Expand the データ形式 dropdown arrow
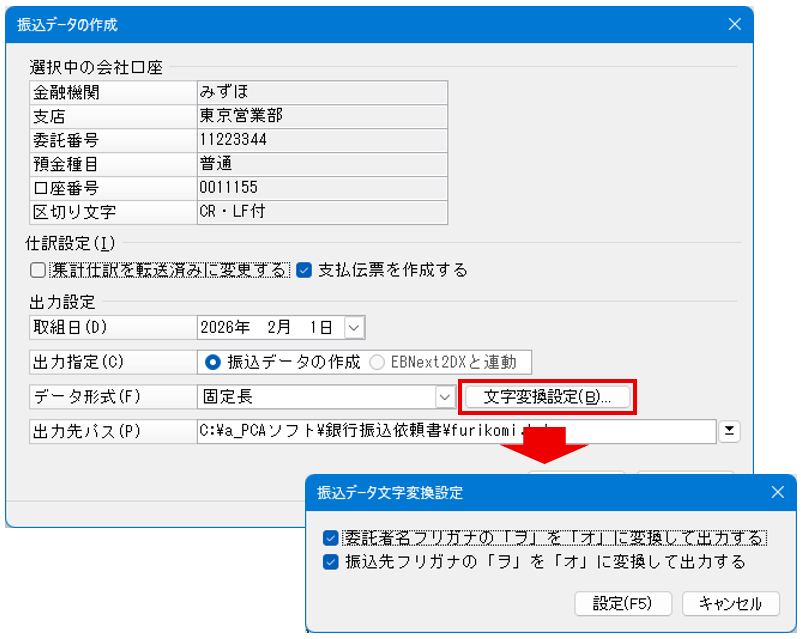 [445, 397]
